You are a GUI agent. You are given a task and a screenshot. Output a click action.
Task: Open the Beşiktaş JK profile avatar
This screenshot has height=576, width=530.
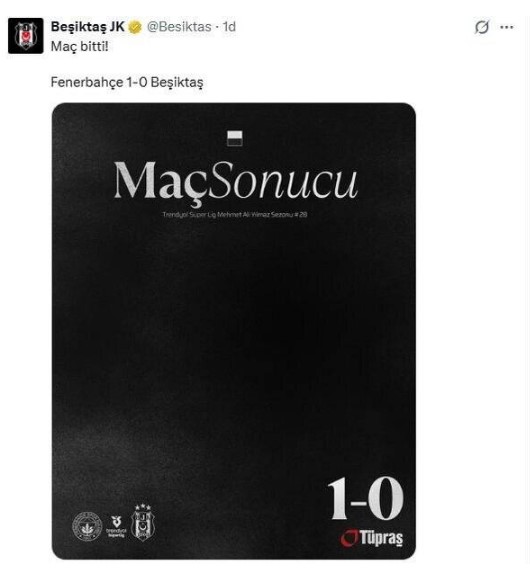(26, 36)
